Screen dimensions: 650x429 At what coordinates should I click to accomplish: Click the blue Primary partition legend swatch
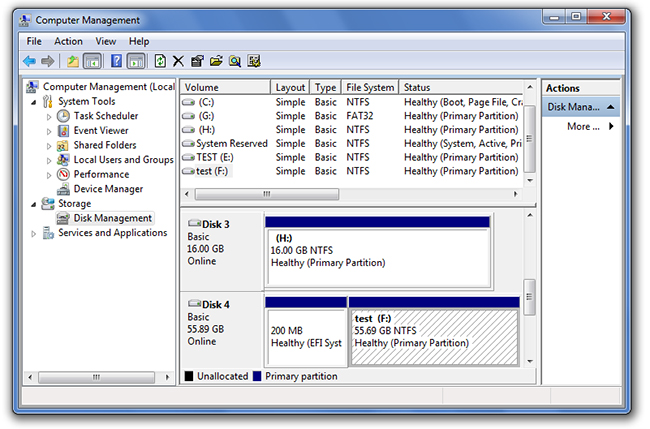tap(258, 377)
